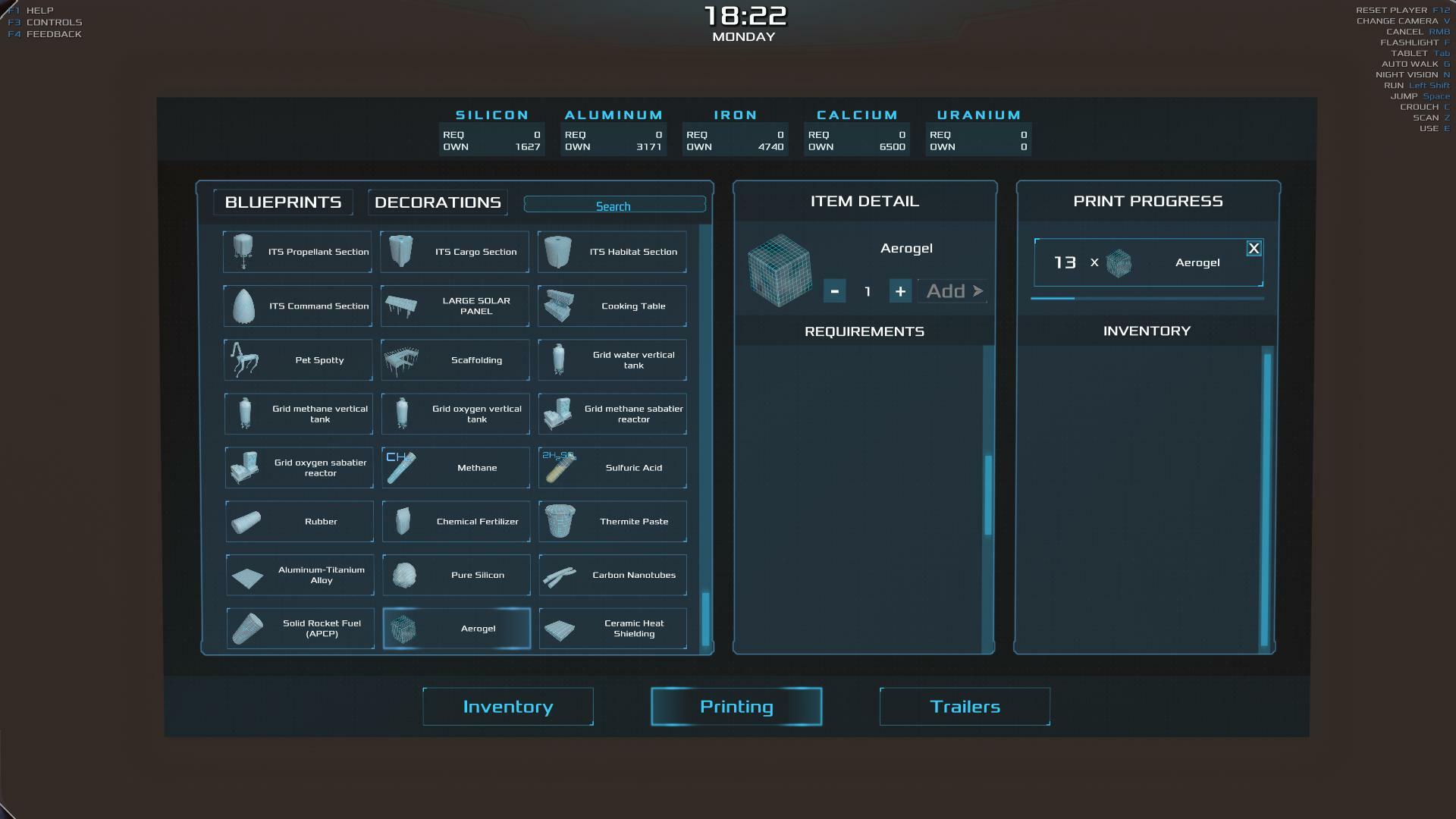Switch to the Decorations tab
This screenshot has height=819, width=1456.
point(438,202)
